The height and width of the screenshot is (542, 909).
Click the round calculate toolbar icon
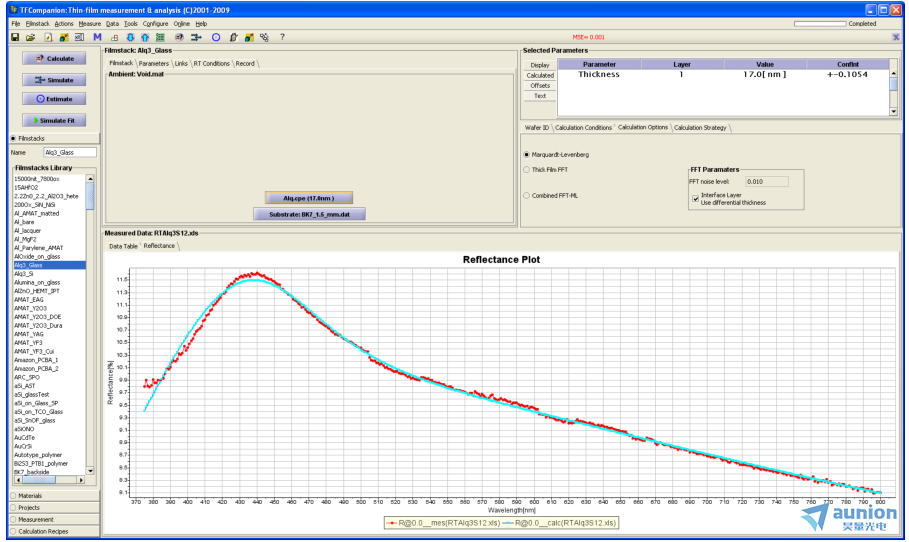(179, 37)
